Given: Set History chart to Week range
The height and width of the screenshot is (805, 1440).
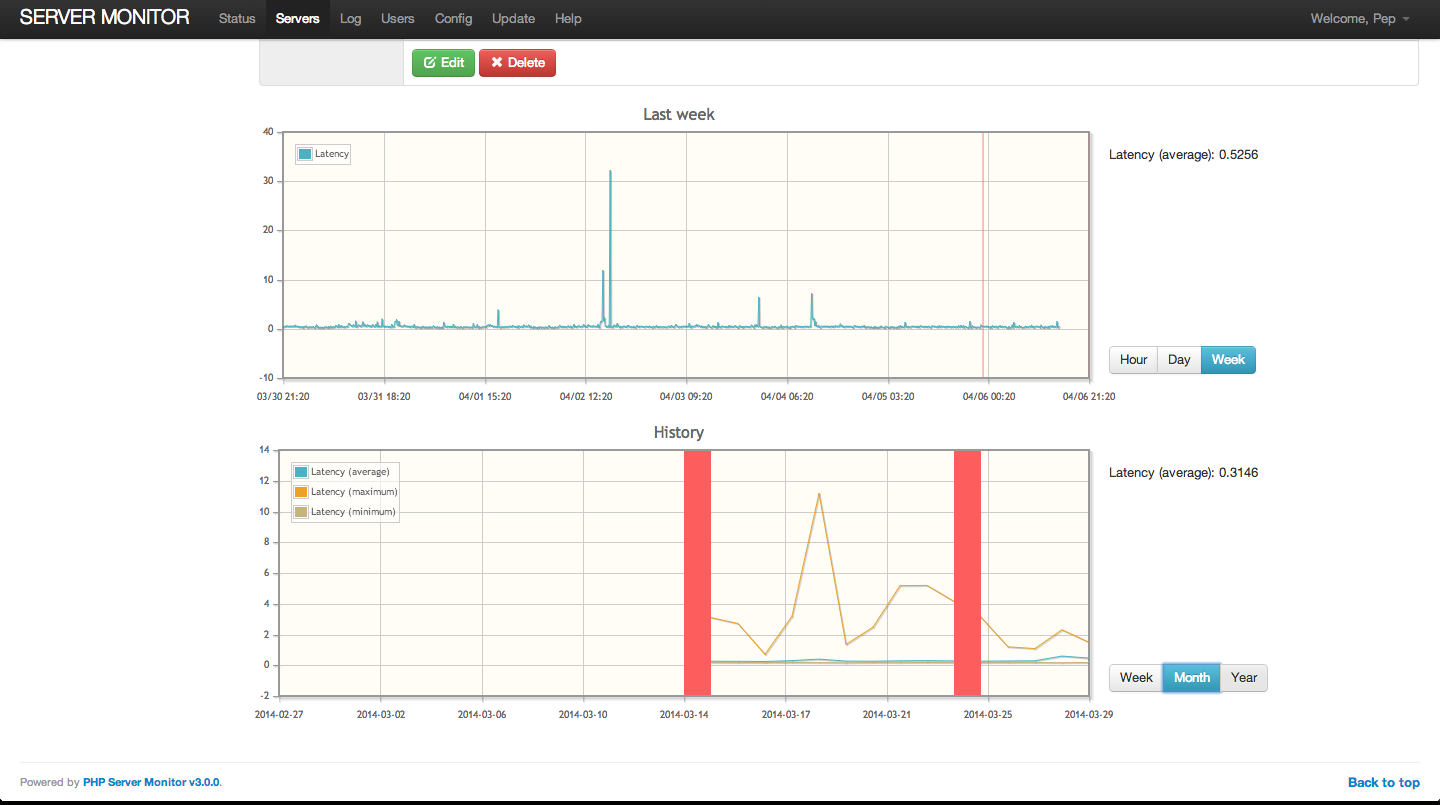Looking at the screenshot, I should click(x=1136, y=678).
